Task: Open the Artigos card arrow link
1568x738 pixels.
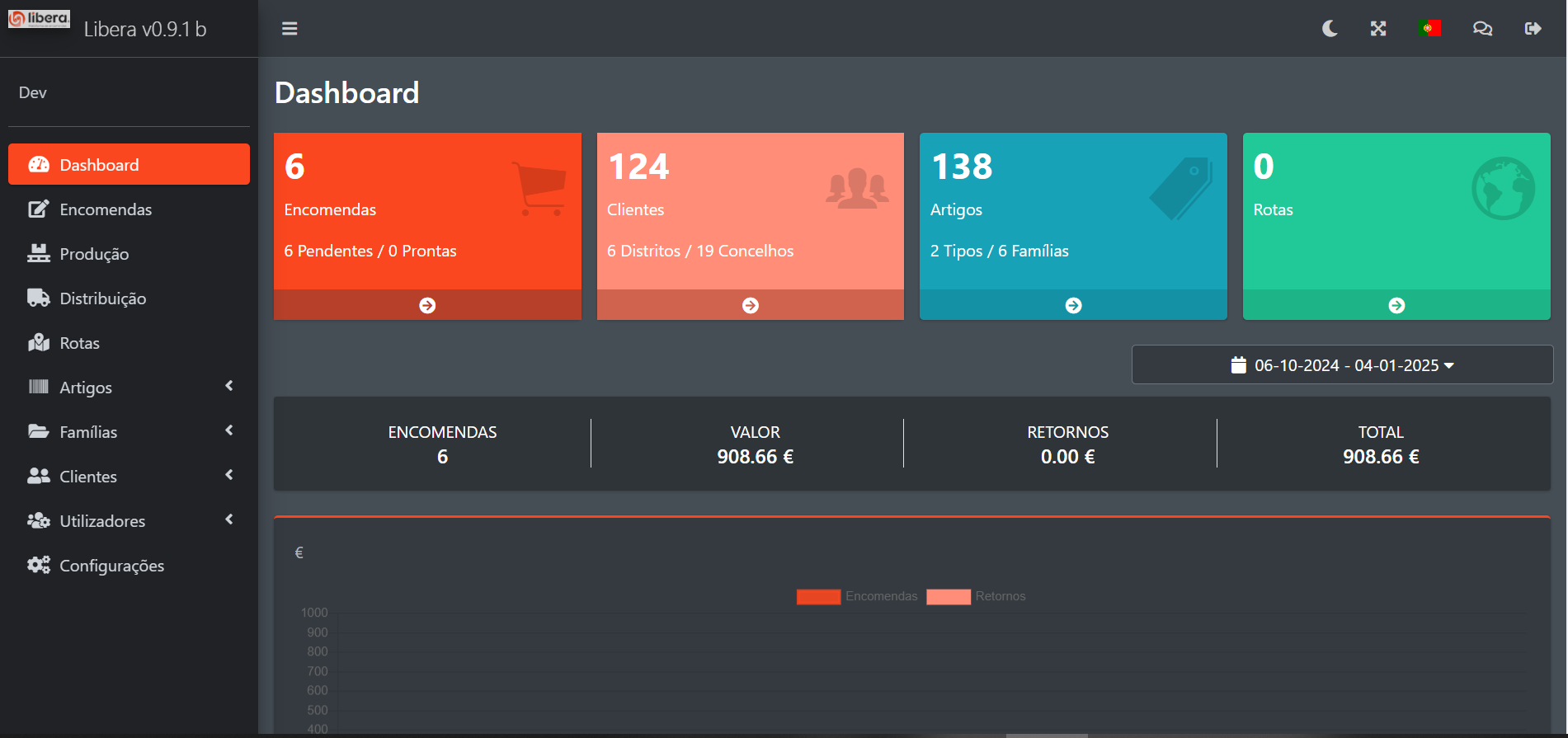Action: [1073, 305]
